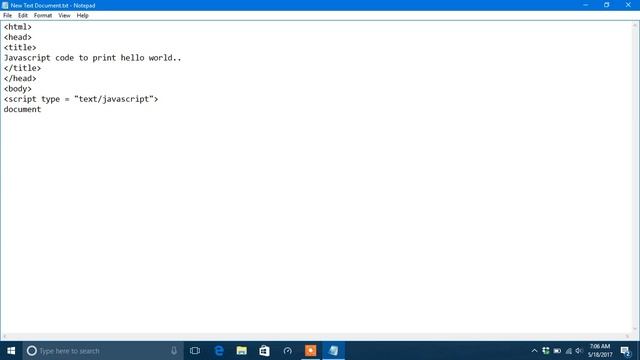The image size is (640, 360).
Task: Click the '</head>' closing tag line
Action: (20, 78)
